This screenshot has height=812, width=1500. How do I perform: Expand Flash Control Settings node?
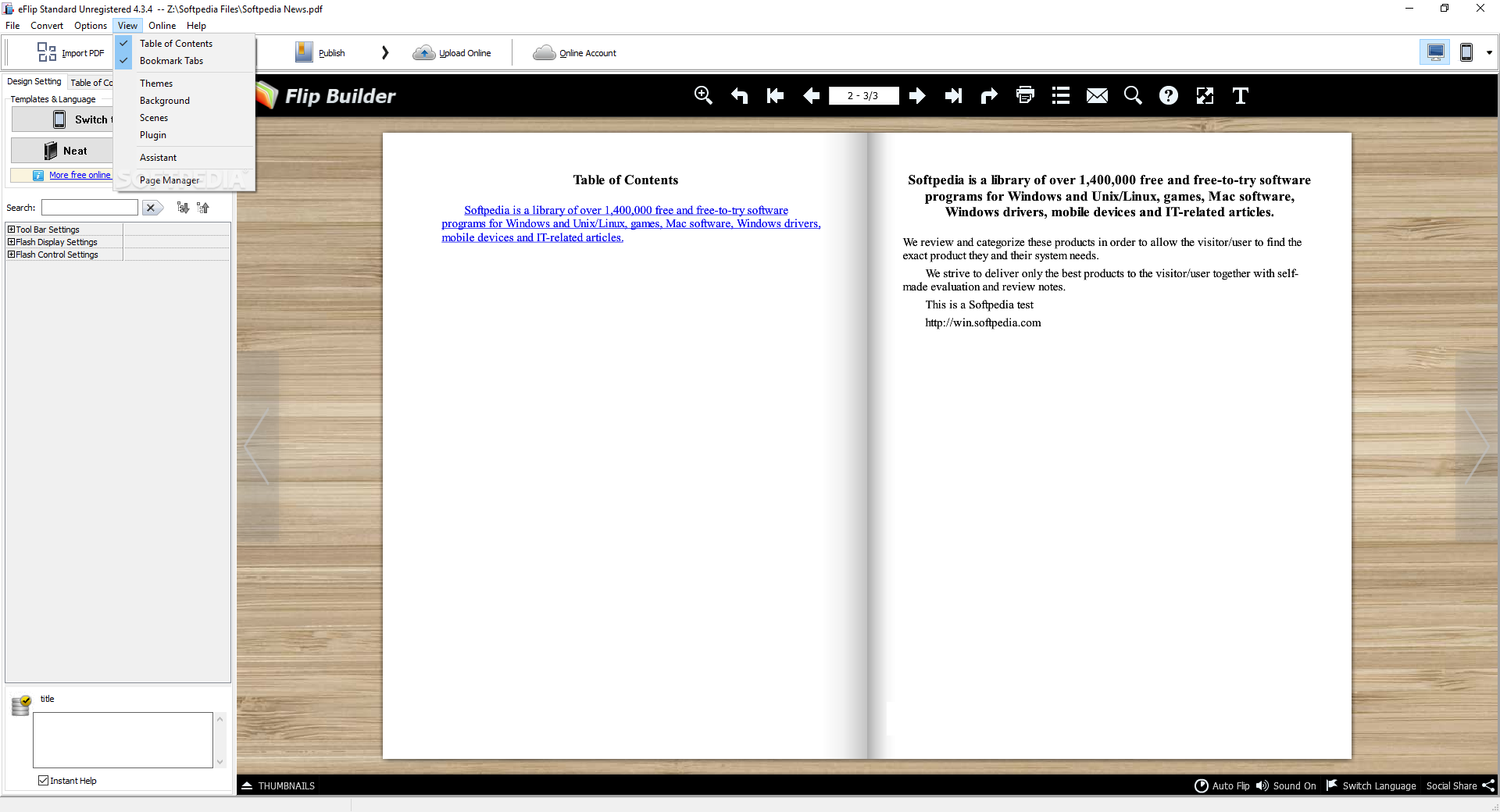(x=12, y=255)
